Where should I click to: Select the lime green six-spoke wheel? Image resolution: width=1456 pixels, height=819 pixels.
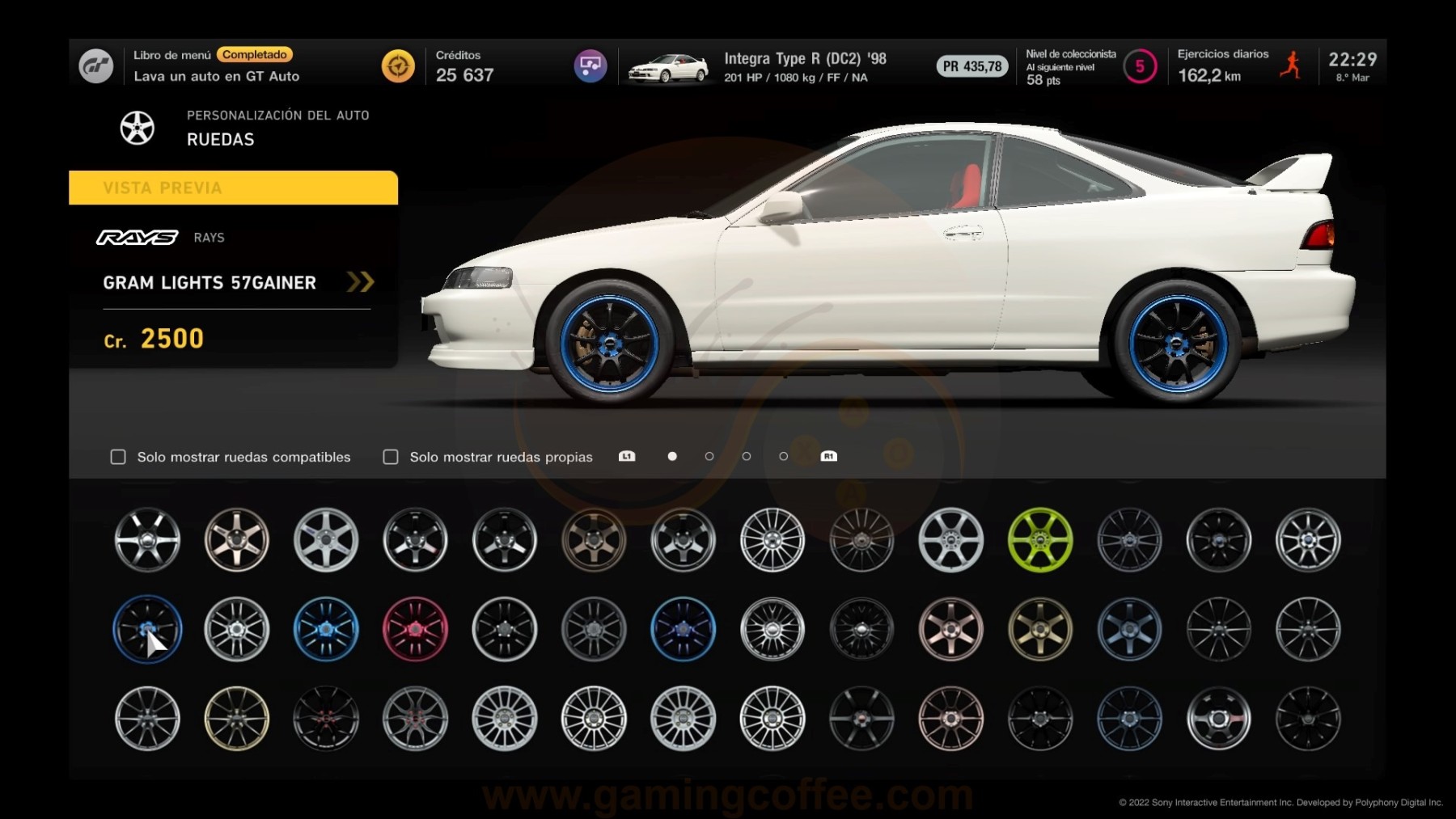coord(1040,539)
